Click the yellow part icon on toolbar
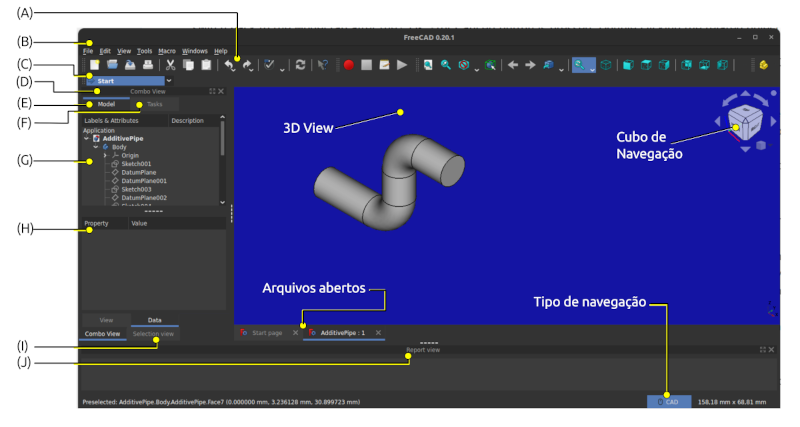 coord(764,65)
